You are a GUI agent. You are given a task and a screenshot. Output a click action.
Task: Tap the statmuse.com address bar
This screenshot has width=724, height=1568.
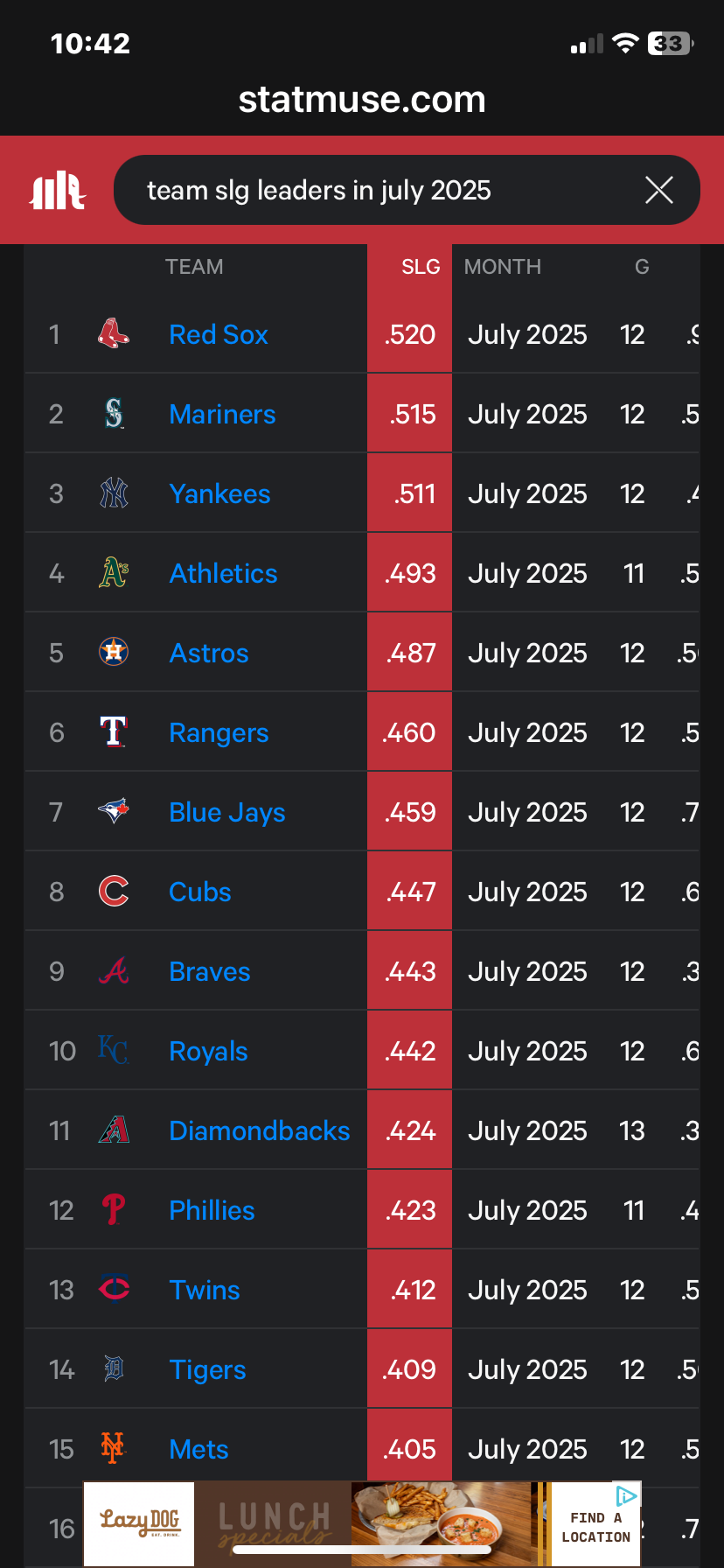click(x=362, y=100)
